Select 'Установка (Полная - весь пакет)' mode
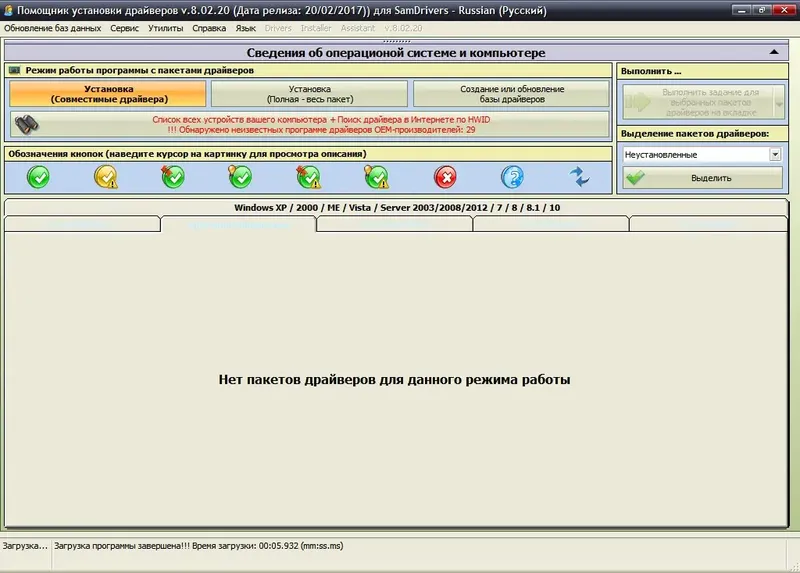This screenshot has height=573, width=800. click(309, 94)
